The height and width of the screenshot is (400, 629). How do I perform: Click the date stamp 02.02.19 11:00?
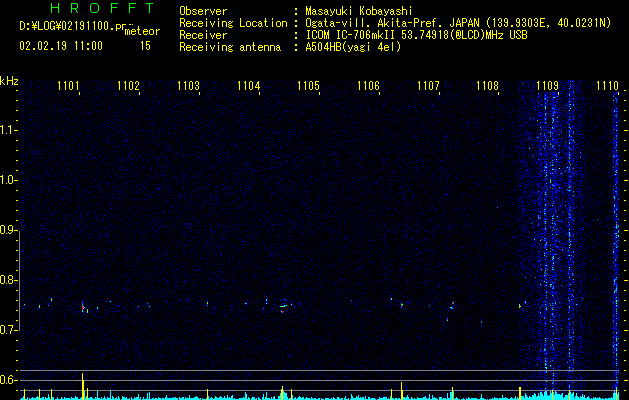click(x=61, y=46)
